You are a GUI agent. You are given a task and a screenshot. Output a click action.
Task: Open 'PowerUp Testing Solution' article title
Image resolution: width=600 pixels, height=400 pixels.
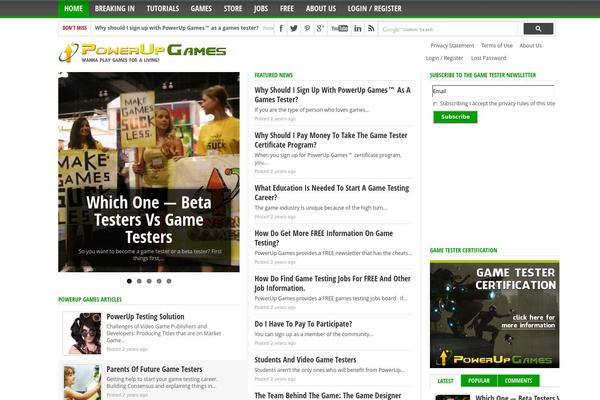(x=145, y=317)
